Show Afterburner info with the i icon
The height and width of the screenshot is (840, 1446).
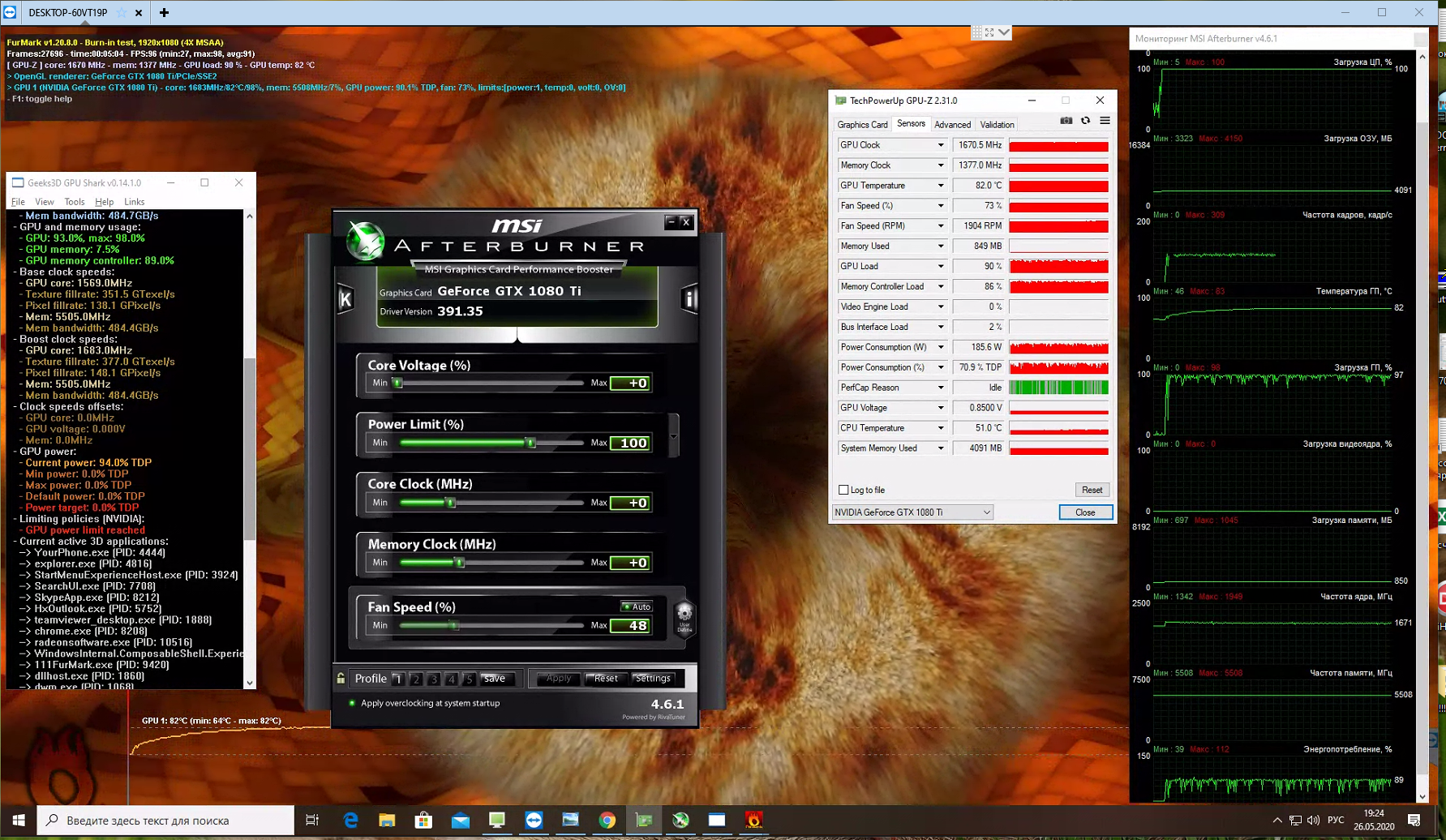point(689,299)
